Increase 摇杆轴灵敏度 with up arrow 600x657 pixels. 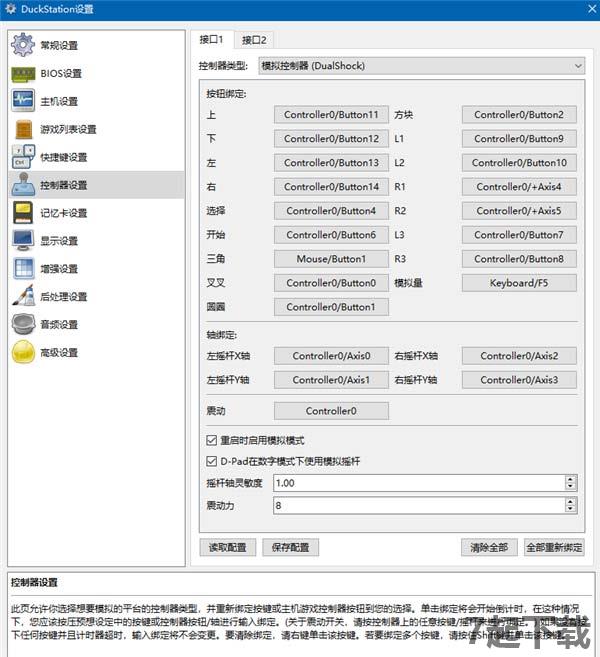(570, 479)
